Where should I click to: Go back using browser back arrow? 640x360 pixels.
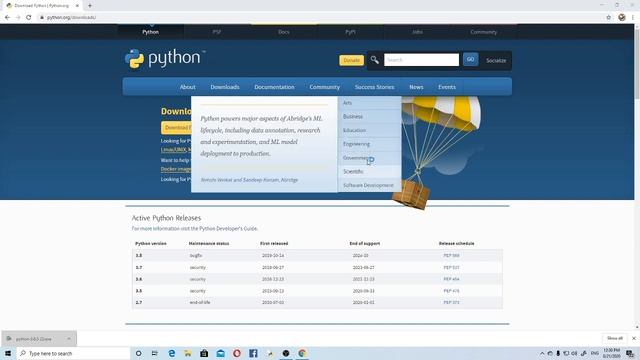point(7,18)
